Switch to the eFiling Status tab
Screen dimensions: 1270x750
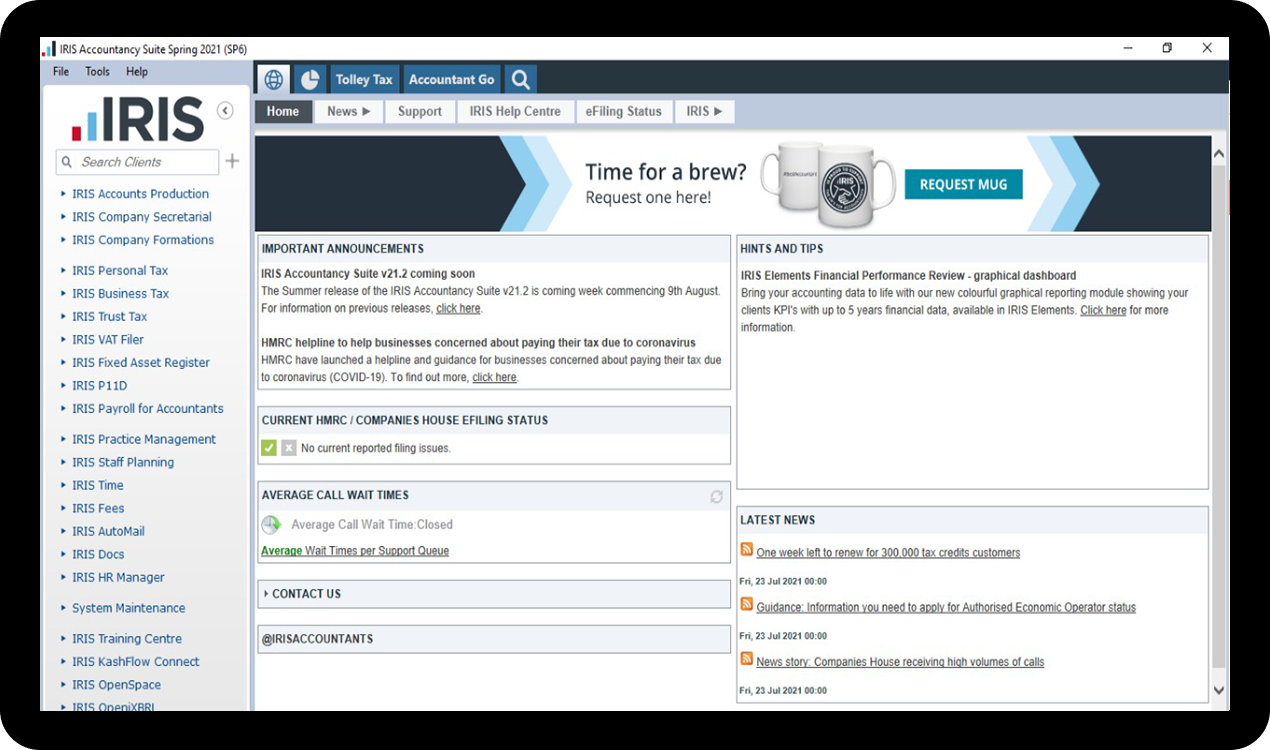[623, 112]
